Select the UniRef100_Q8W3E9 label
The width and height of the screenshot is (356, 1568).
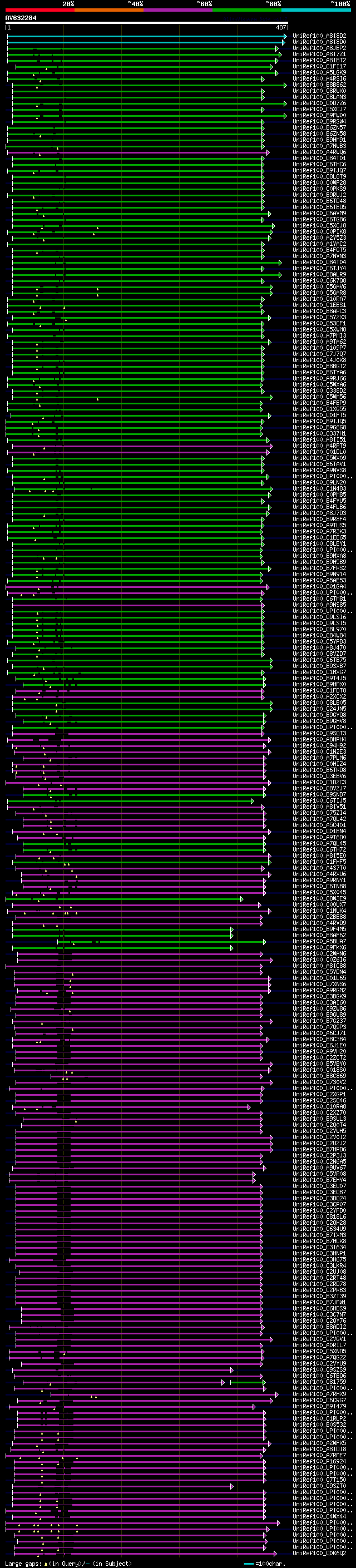[319, 898]
